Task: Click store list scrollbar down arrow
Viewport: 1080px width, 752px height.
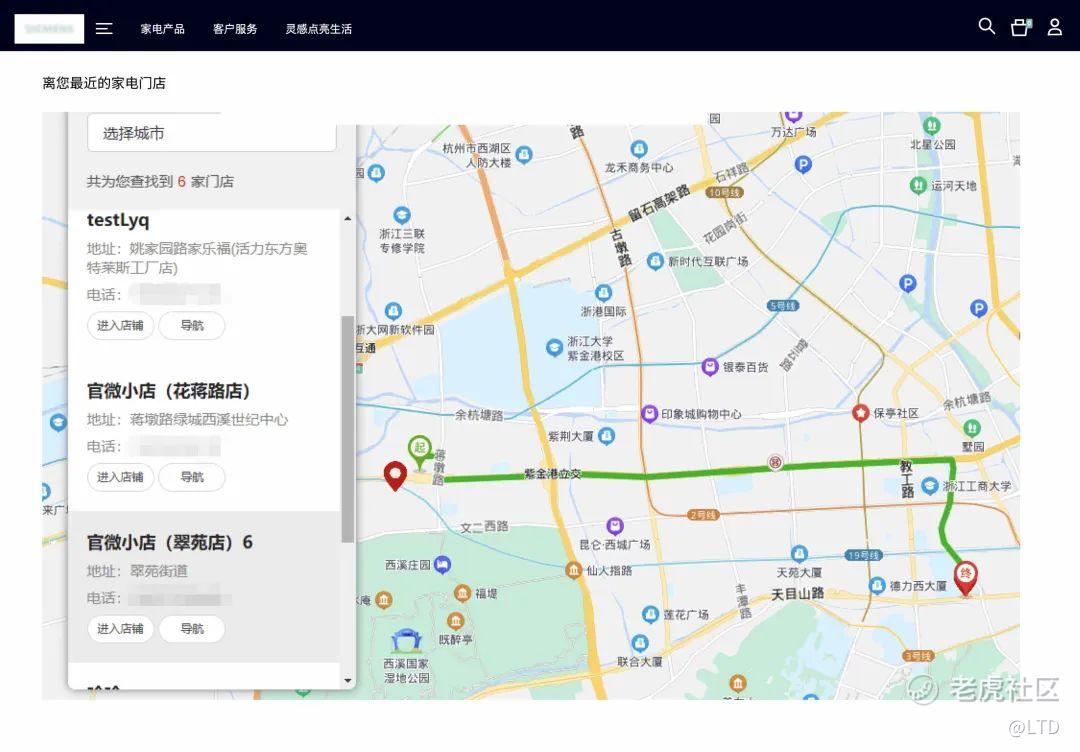Action: [347, 680]
